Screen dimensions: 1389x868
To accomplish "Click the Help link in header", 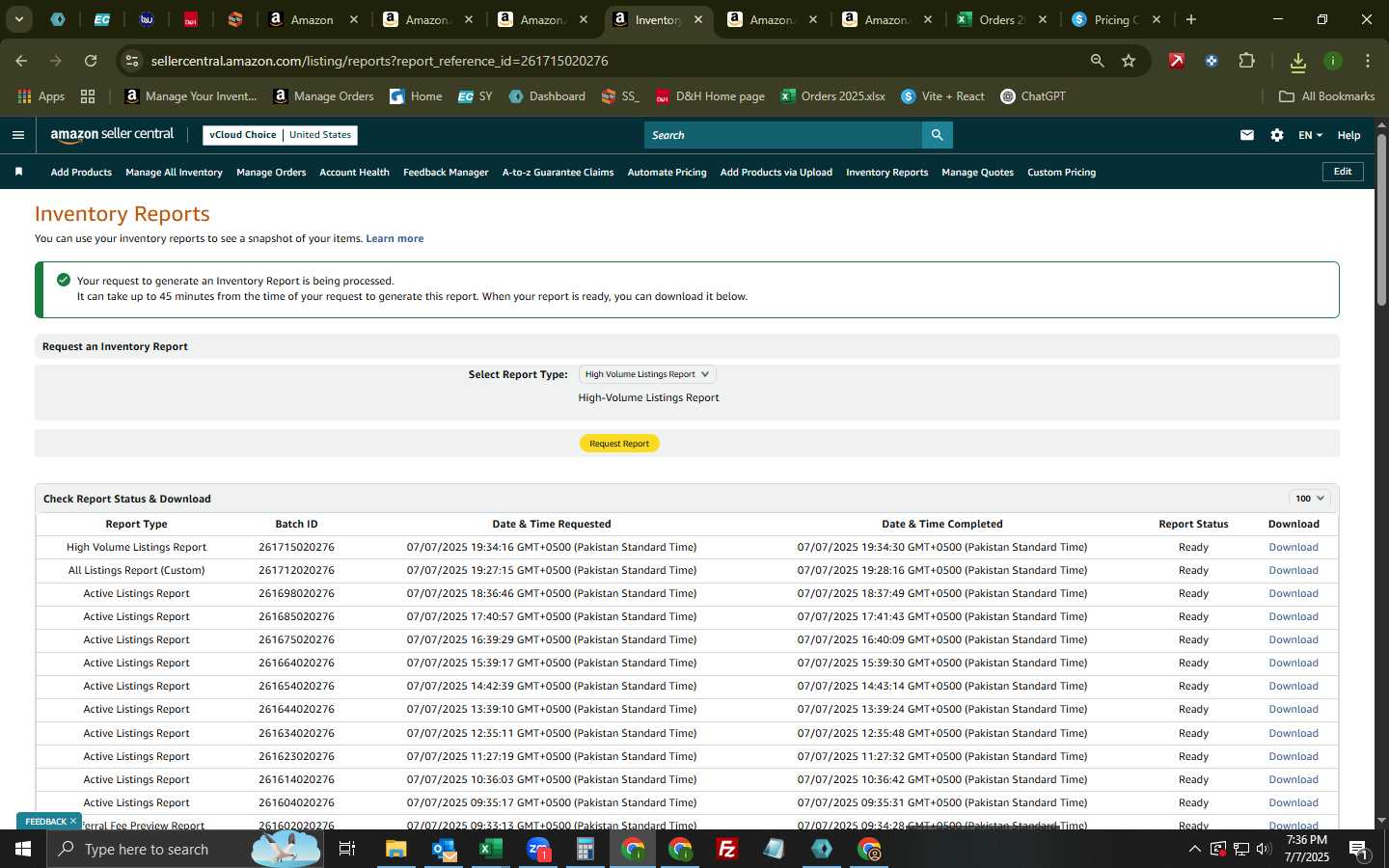I will (x=1348, y=135).
